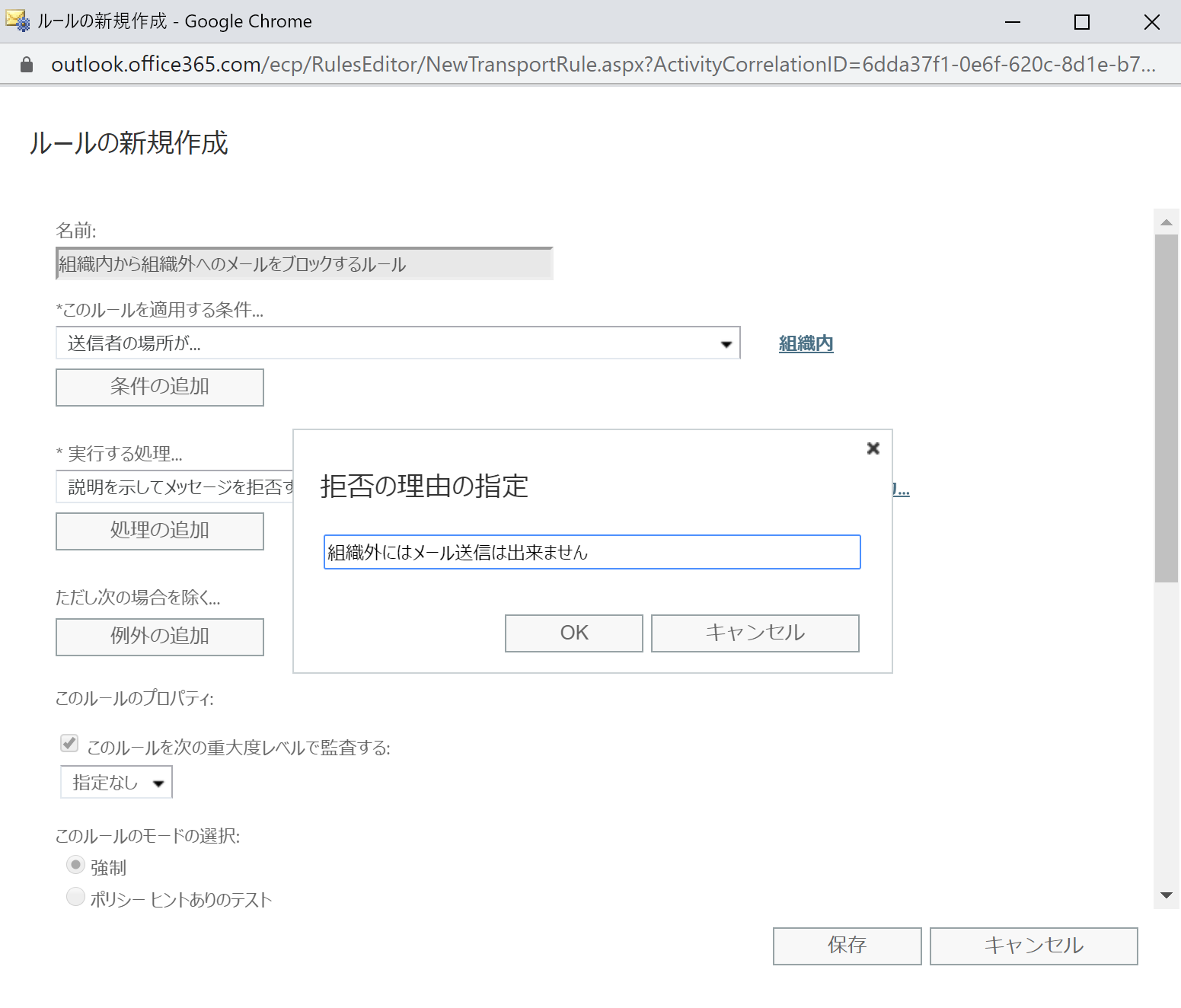This screenshot has height=1008, width=1181.
Task: Close the 拒否の理由の指定 dialog with X
Action: [x=873, y=448]
